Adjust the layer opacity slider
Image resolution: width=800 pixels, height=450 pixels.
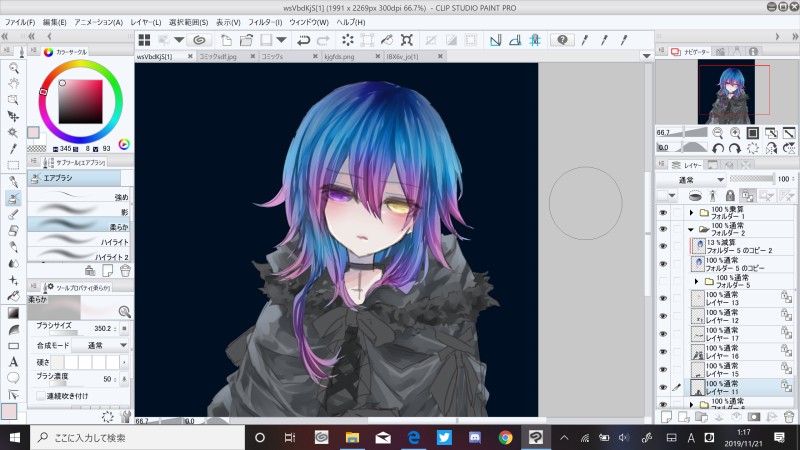pos(752,179)
